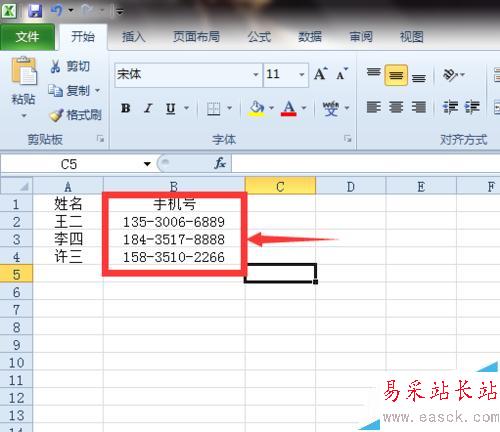Apply the yellow fill color
The height and width of the screenshot is (432, 500).
256,108
